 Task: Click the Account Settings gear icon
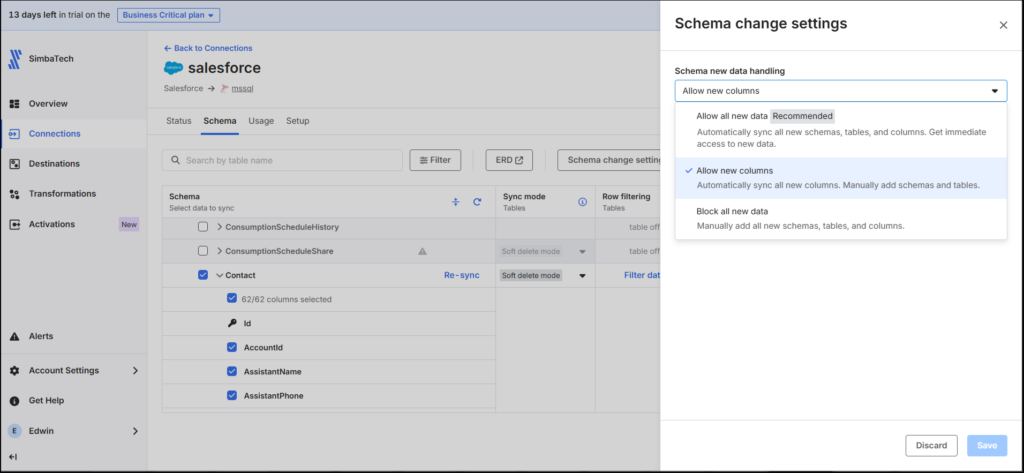tap(14, 370)
